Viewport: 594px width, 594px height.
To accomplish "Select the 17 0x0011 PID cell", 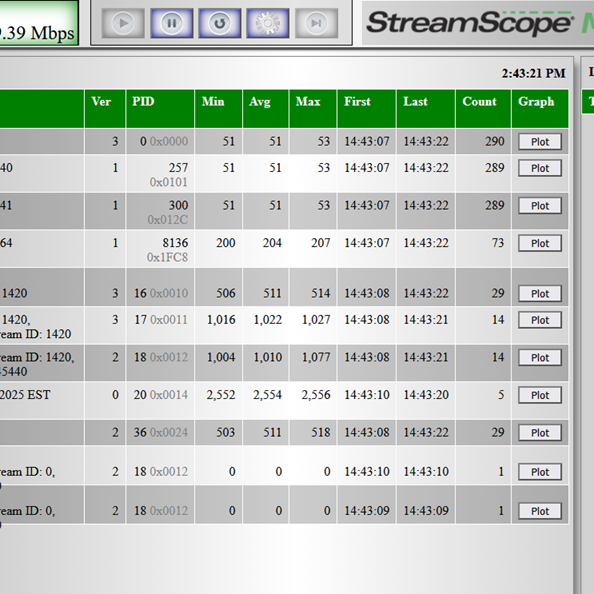I will tap(160, 325).
